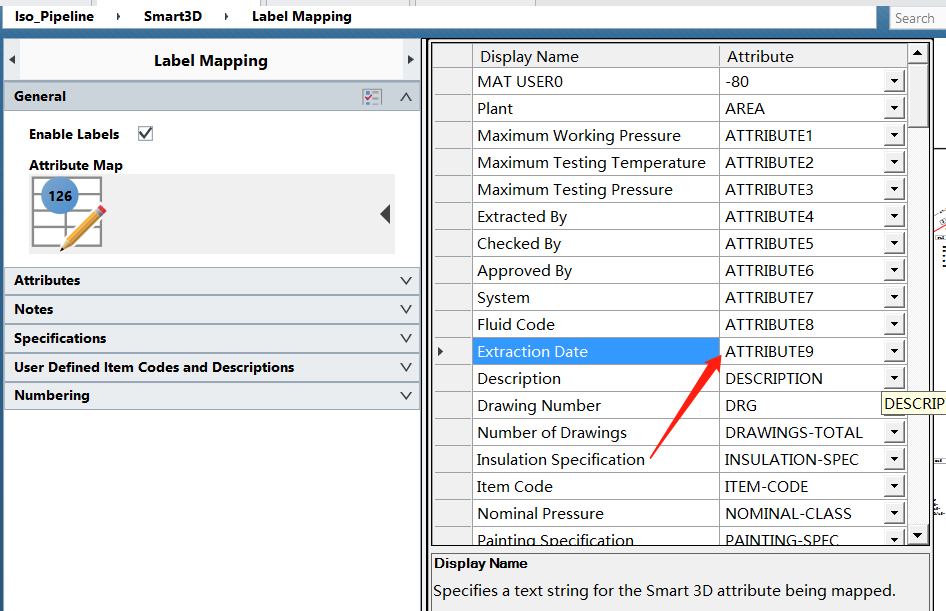Click the General section options checklist icon

372,97
